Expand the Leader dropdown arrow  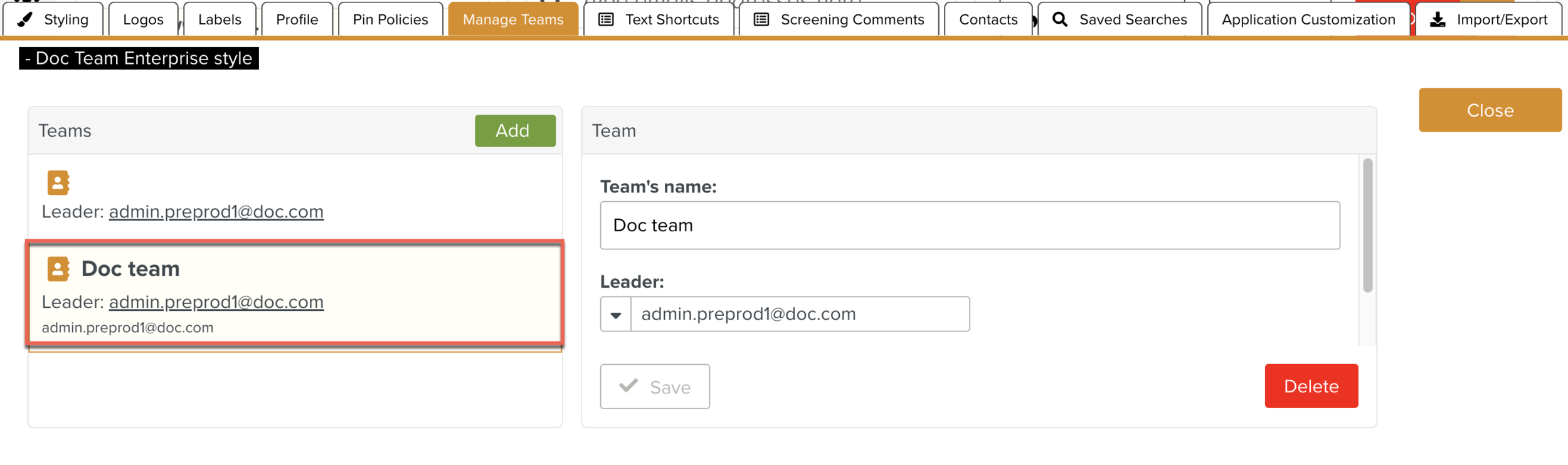(x=616, y=315)
